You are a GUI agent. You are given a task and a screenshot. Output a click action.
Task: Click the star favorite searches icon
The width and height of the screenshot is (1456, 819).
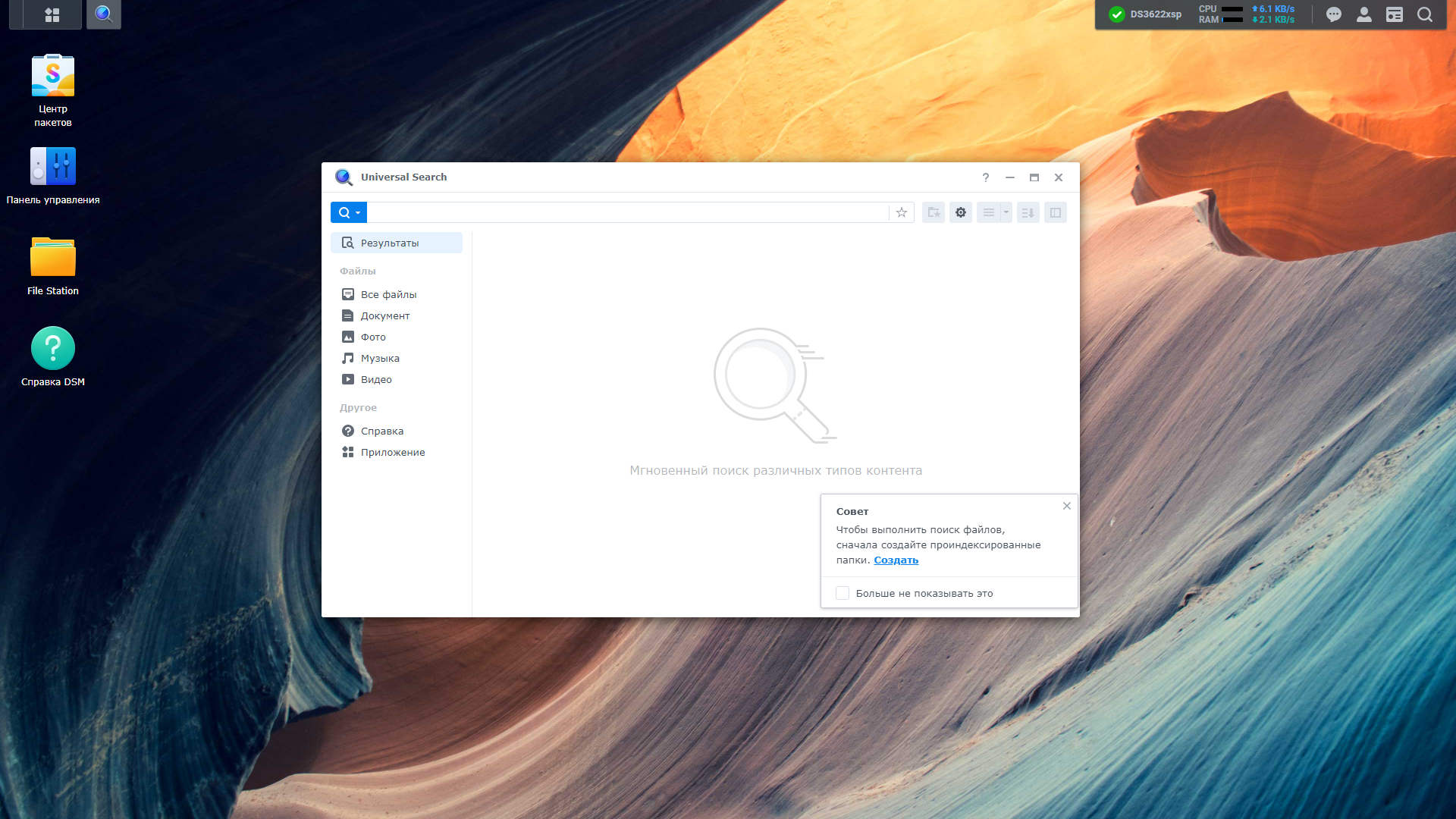click(x=902, y=212)
